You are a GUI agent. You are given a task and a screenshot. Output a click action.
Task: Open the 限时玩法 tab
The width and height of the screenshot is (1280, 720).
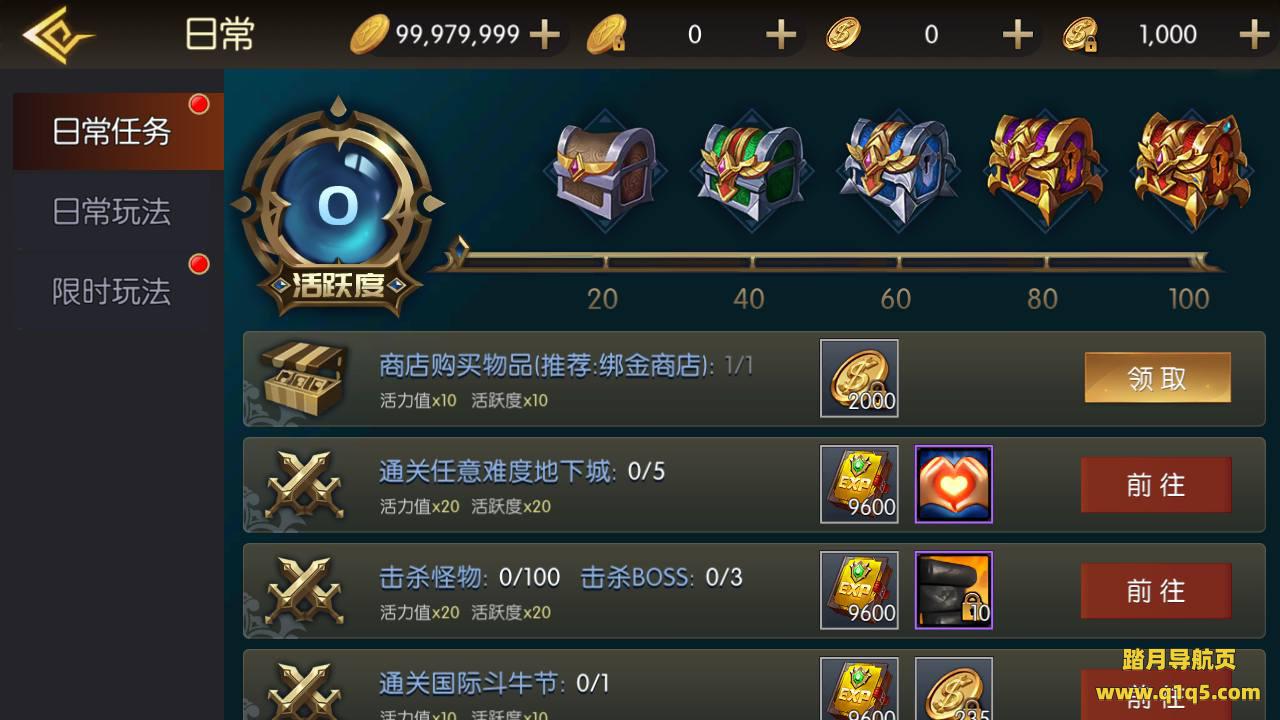point(112,291)
